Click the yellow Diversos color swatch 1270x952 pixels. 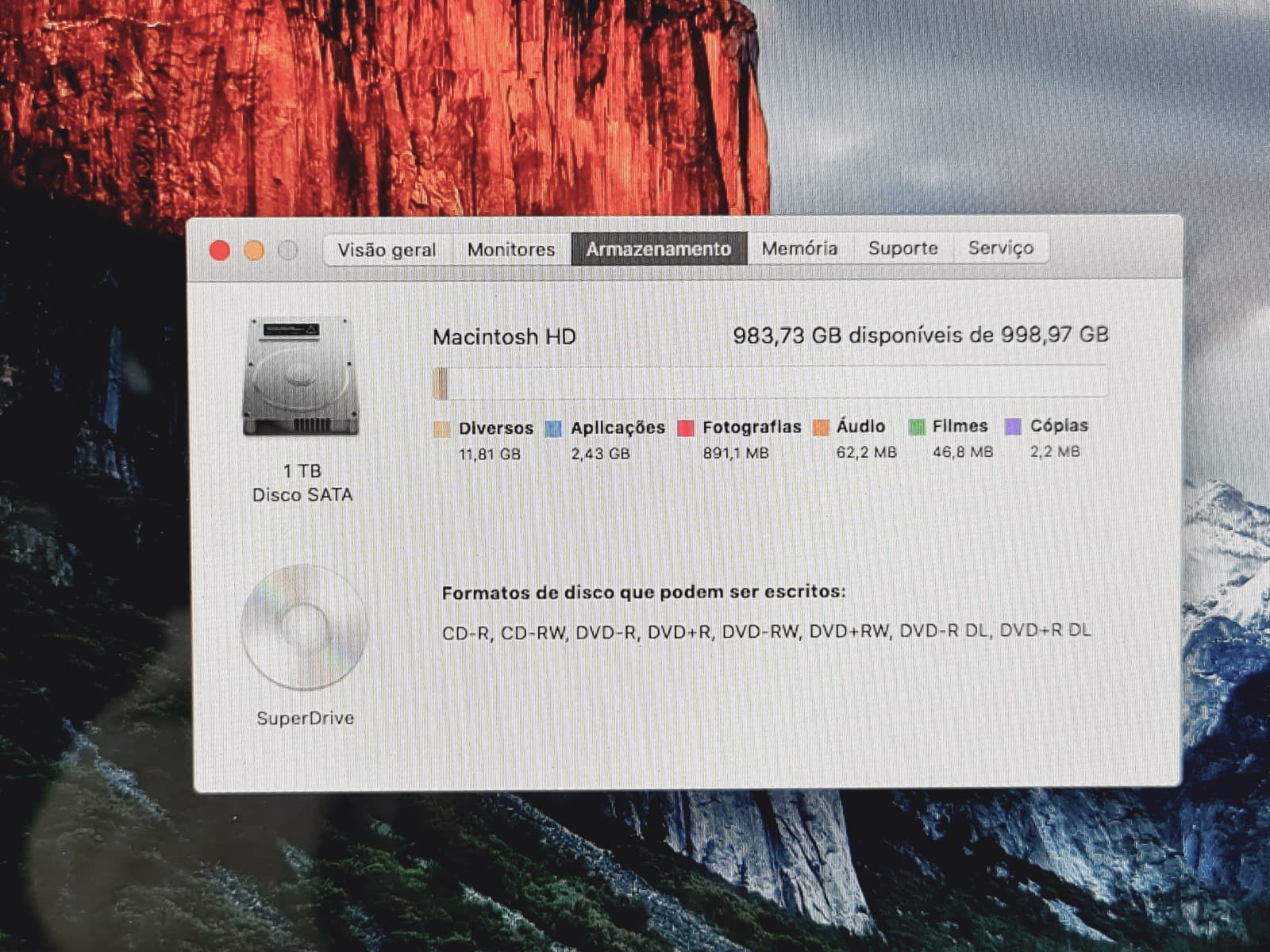coord(442,429)
